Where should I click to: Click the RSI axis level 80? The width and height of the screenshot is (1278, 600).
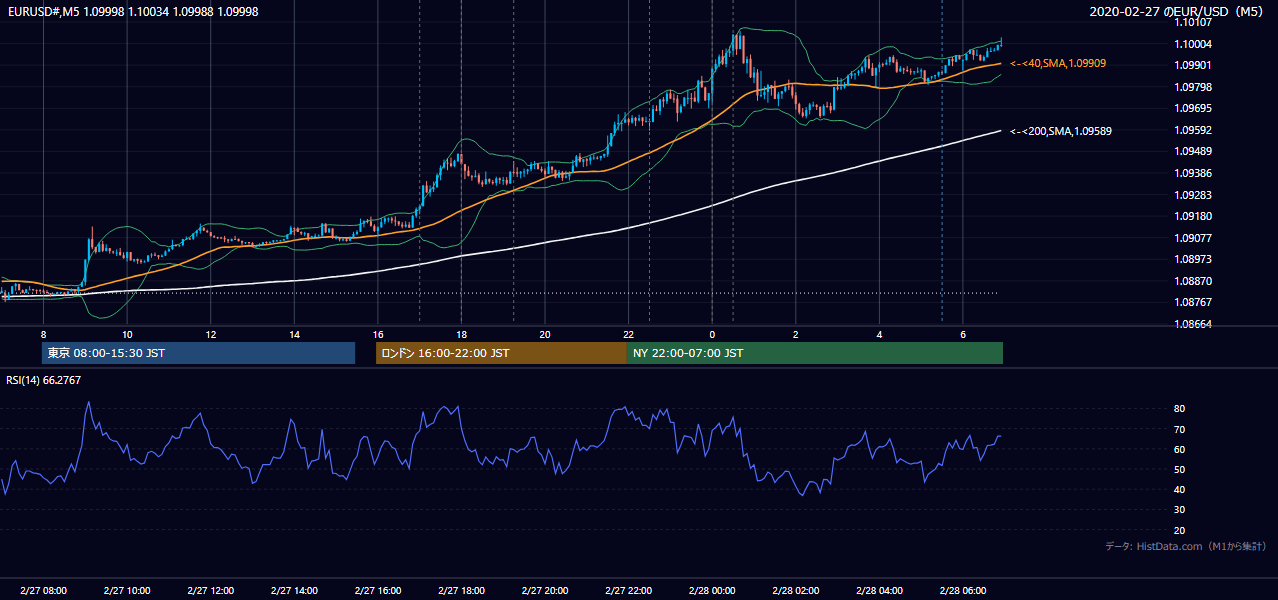click(x=1179, y=409)
